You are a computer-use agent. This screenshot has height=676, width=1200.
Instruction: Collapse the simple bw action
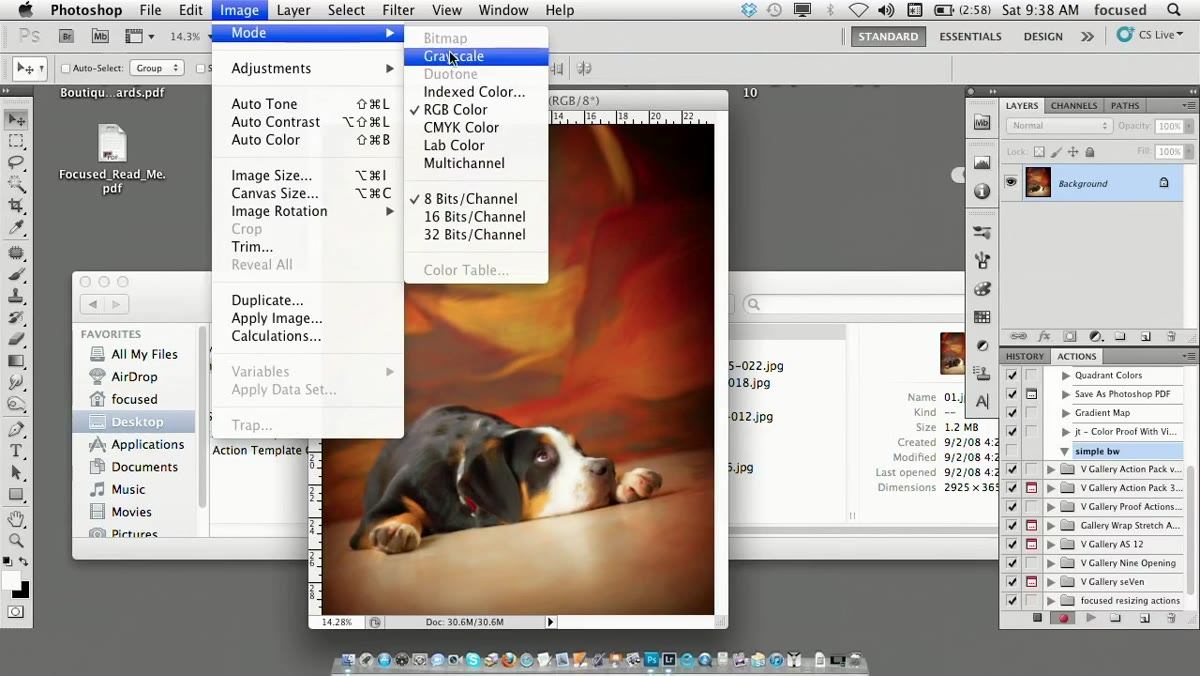pyautogui.click(x=1065, y=452)
